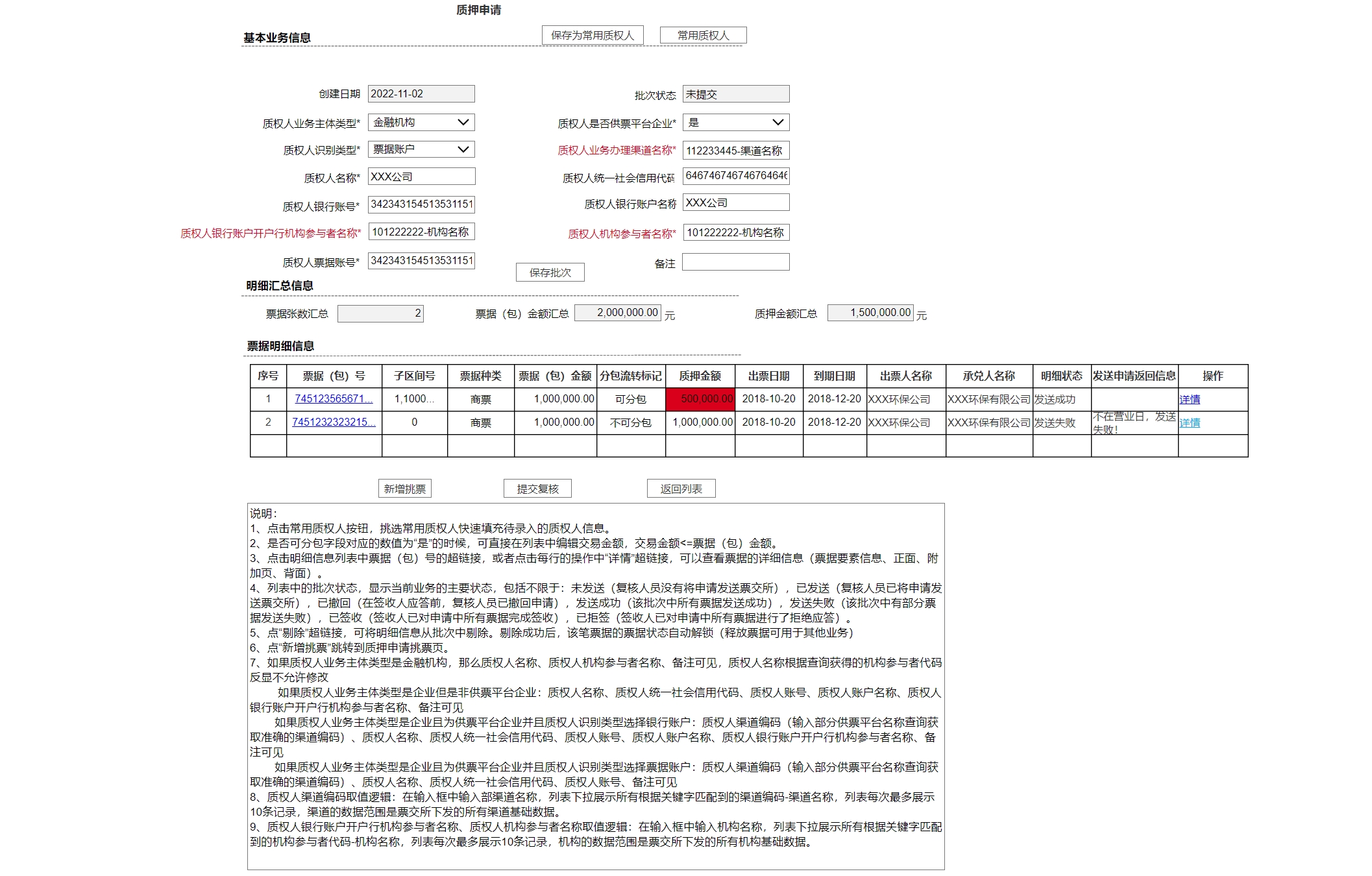Focus the 质权人统一社会信用代码 input

[x=736, y=176]
